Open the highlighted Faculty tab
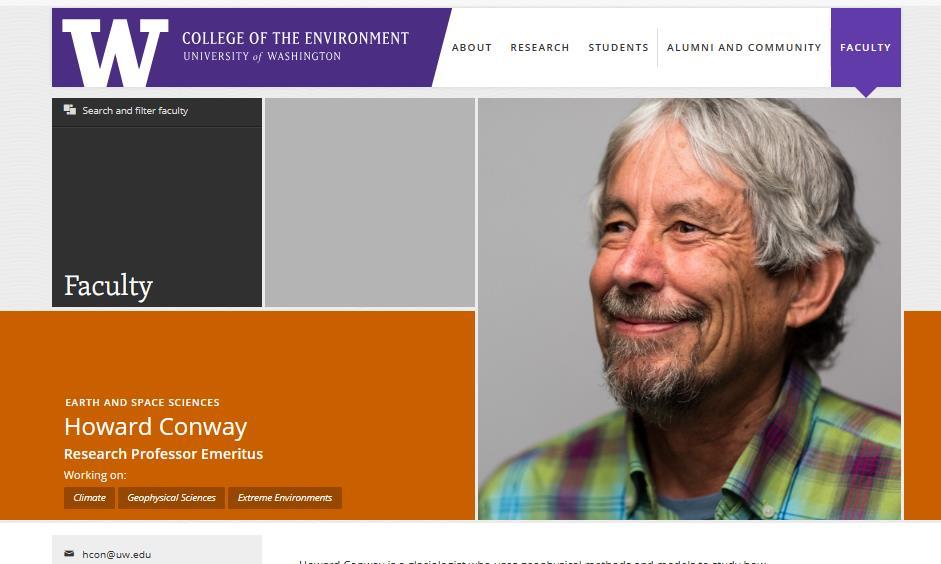Screen dimensions: 941x564 coord(865,47)
